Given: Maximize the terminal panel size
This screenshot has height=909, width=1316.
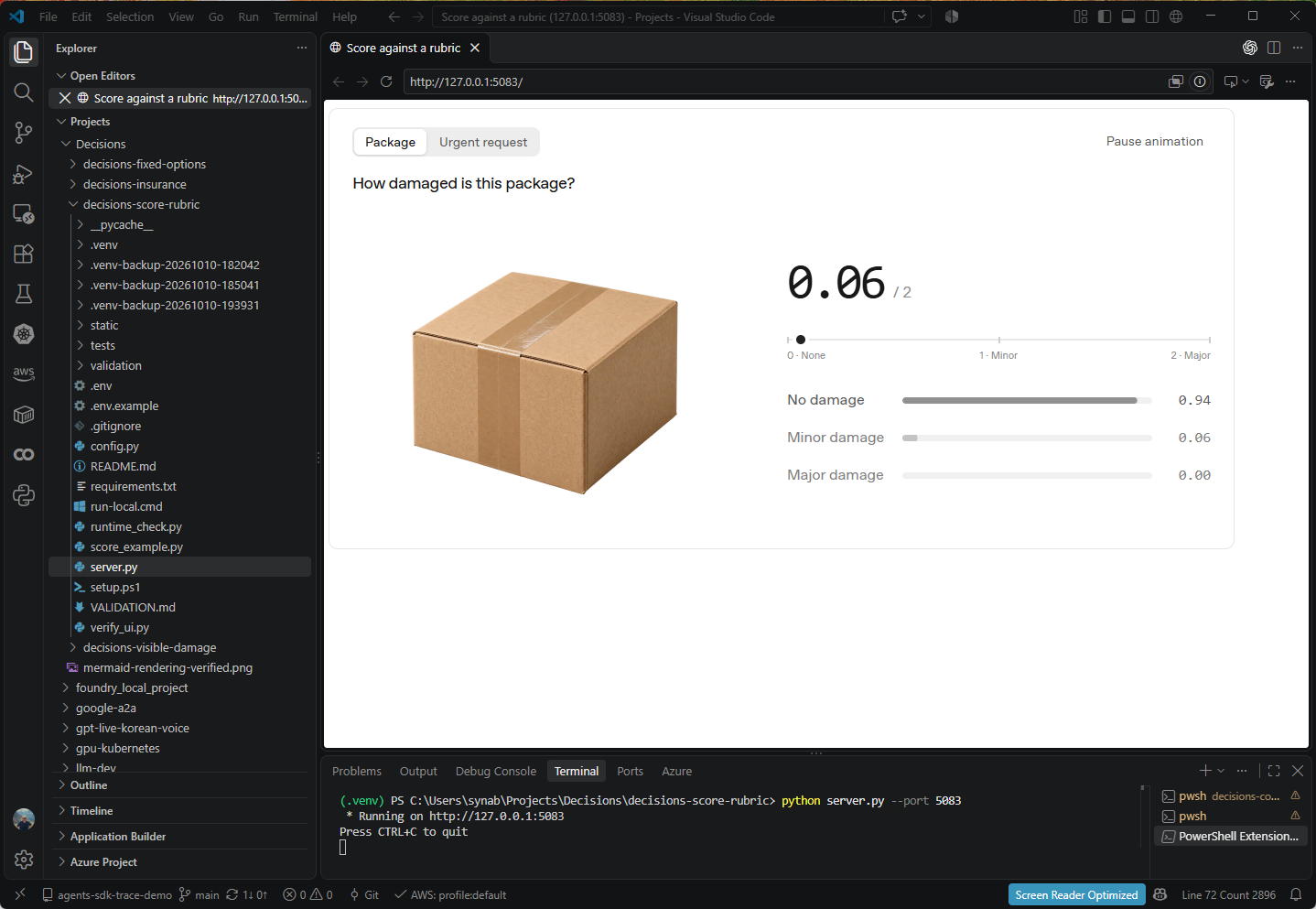Looking at the screenshot, I should pyautogui.click(x=1274, y=771).
